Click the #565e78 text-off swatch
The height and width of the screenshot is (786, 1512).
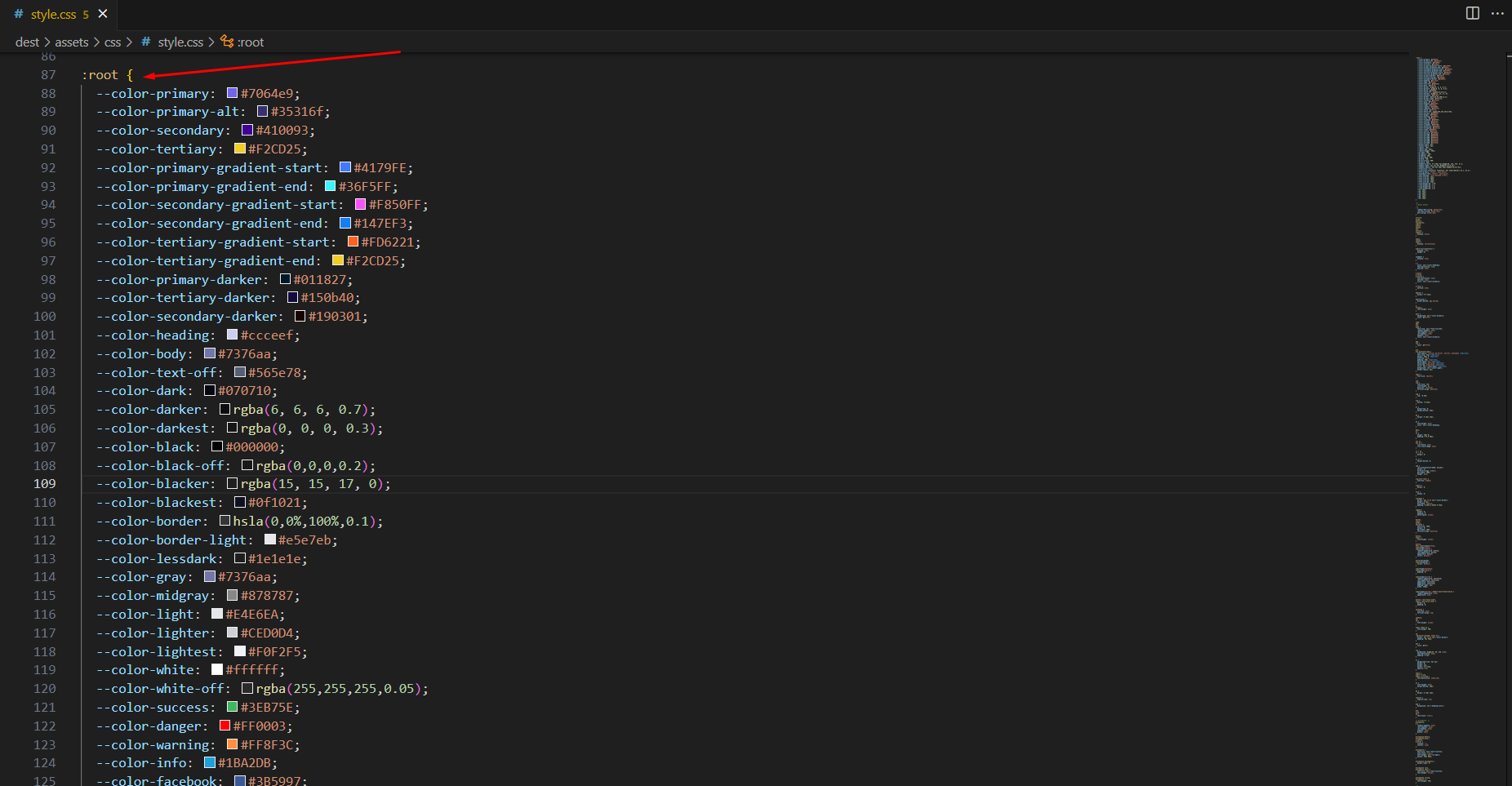(x=240, y=372)
